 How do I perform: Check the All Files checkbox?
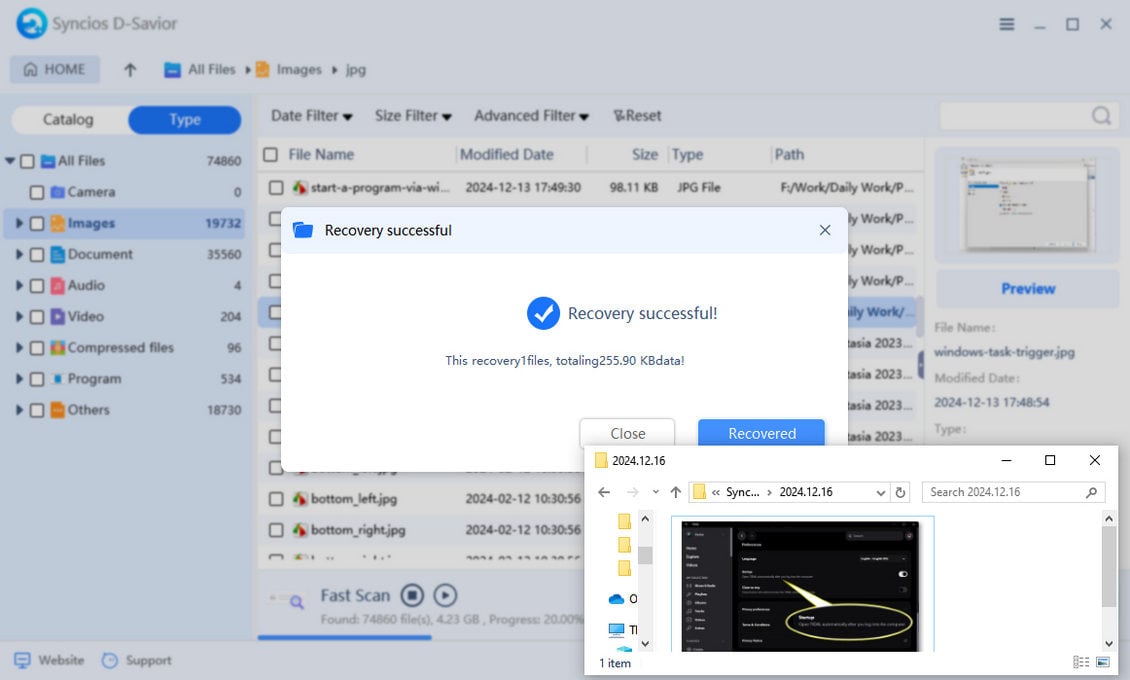click(27, 161)
